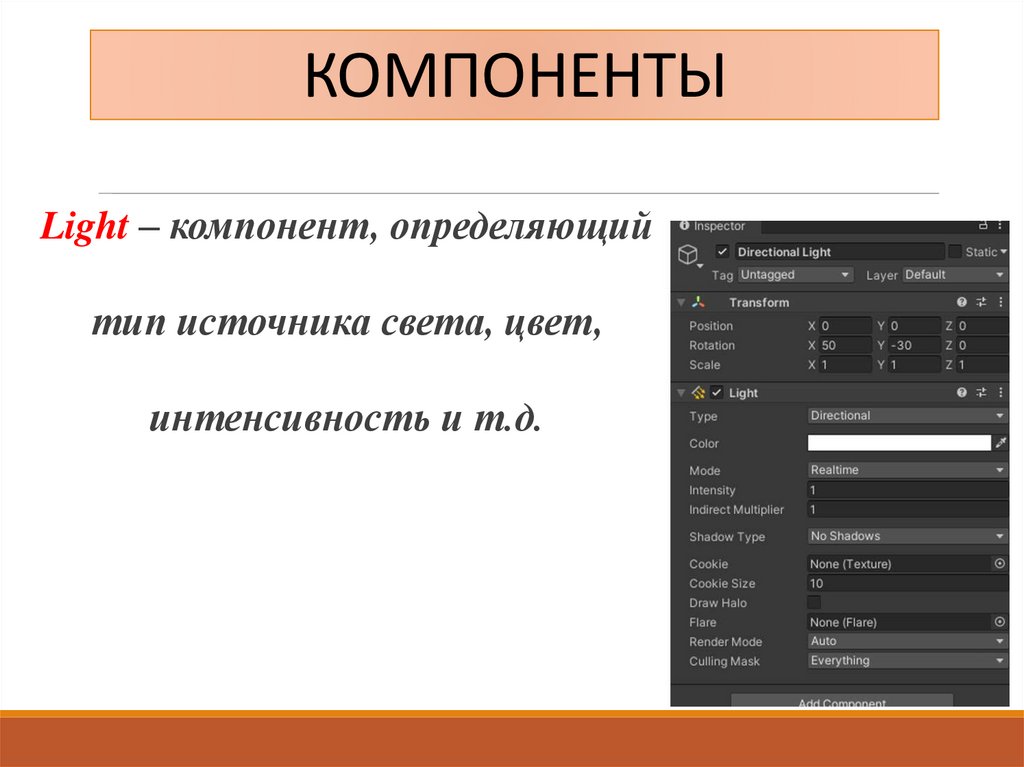
Task: Click the red word Light in slide text
Action: 84,227
